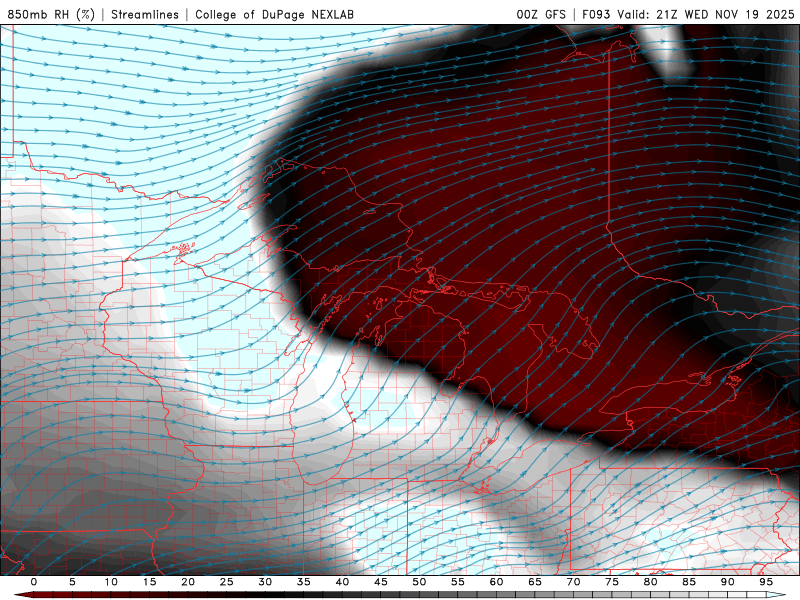Select the "15" value on the color scale
The width and height of the screenshot is (800, 600).
point(149,582)
